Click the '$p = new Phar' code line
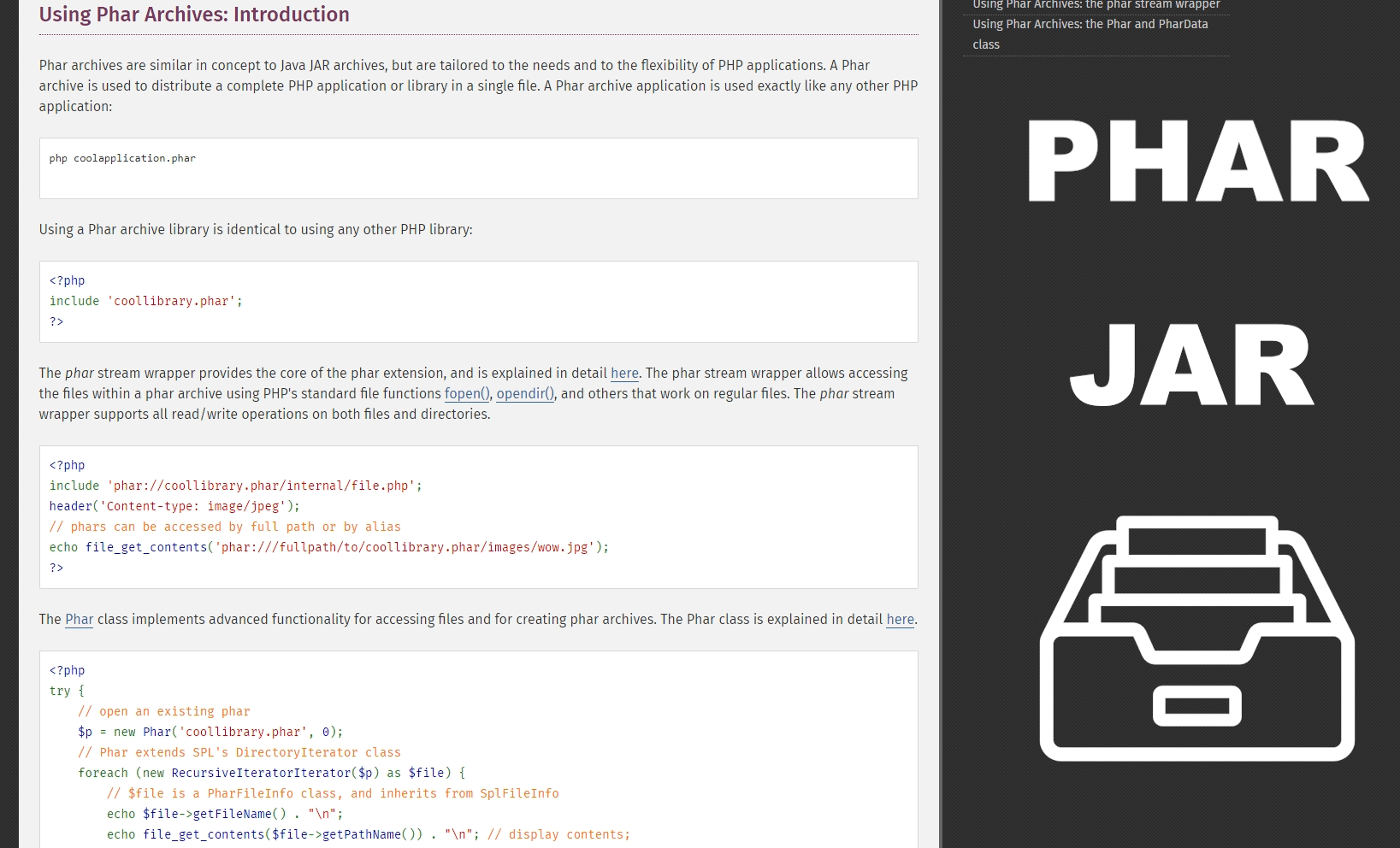 pyautogui.click(x=210, y=732)
